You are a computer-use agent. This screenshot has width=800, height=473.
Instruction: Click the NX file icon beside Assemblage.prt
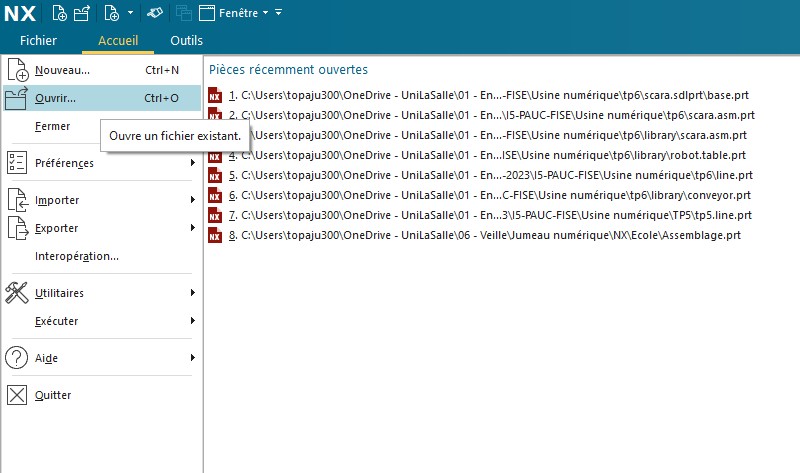click(215, 235)
